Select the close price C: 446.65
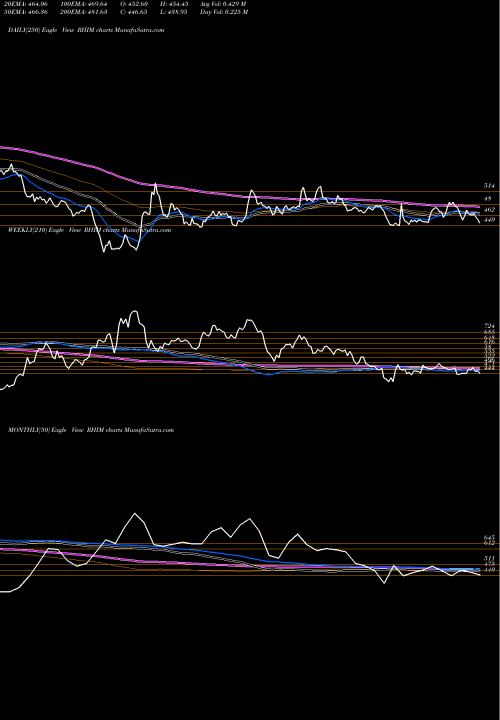This screenshot has width=500, height=720. point(135,12)
